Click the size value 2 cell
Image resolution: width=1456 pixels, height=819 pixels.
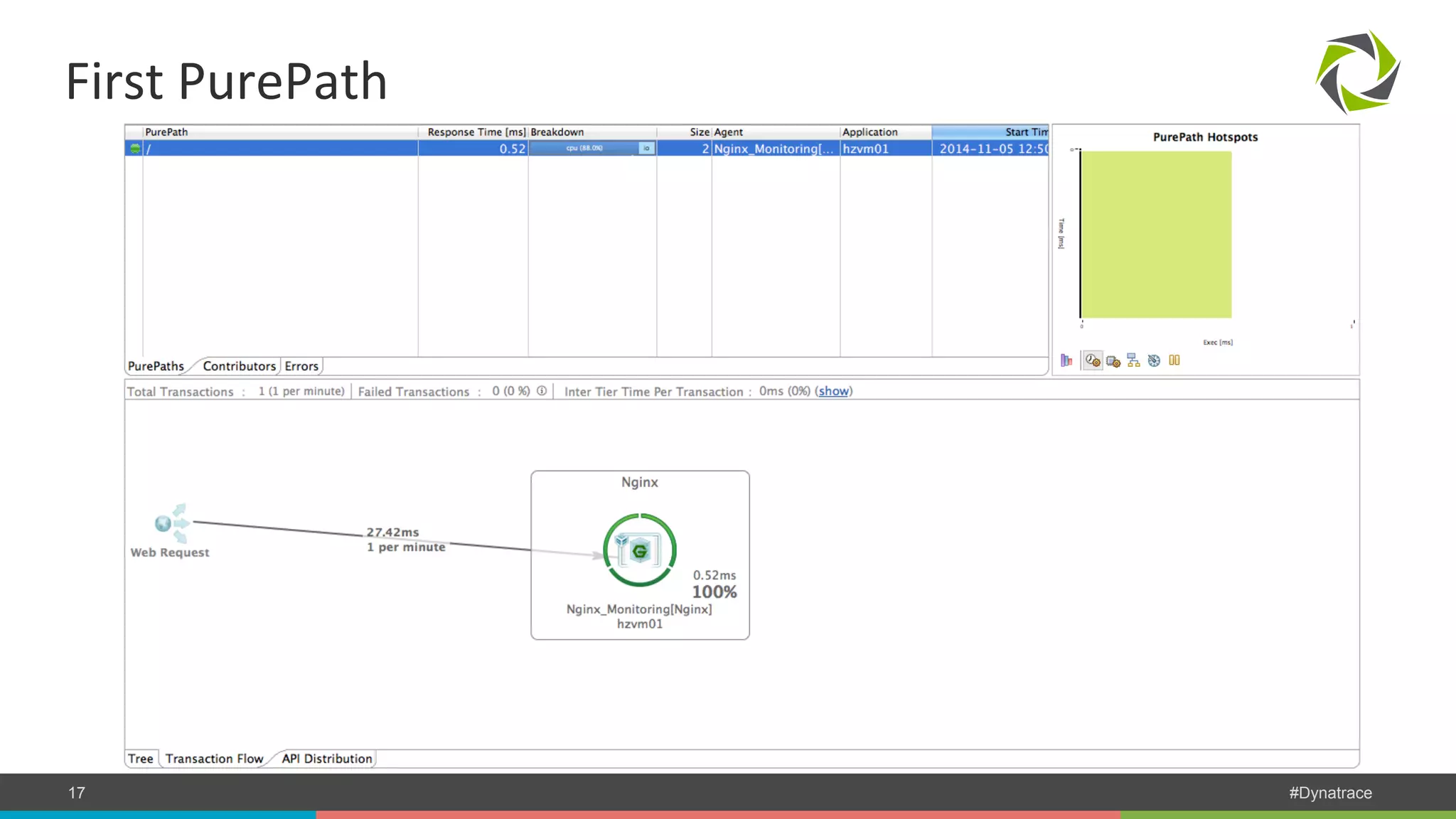click(x=684, y=149)
